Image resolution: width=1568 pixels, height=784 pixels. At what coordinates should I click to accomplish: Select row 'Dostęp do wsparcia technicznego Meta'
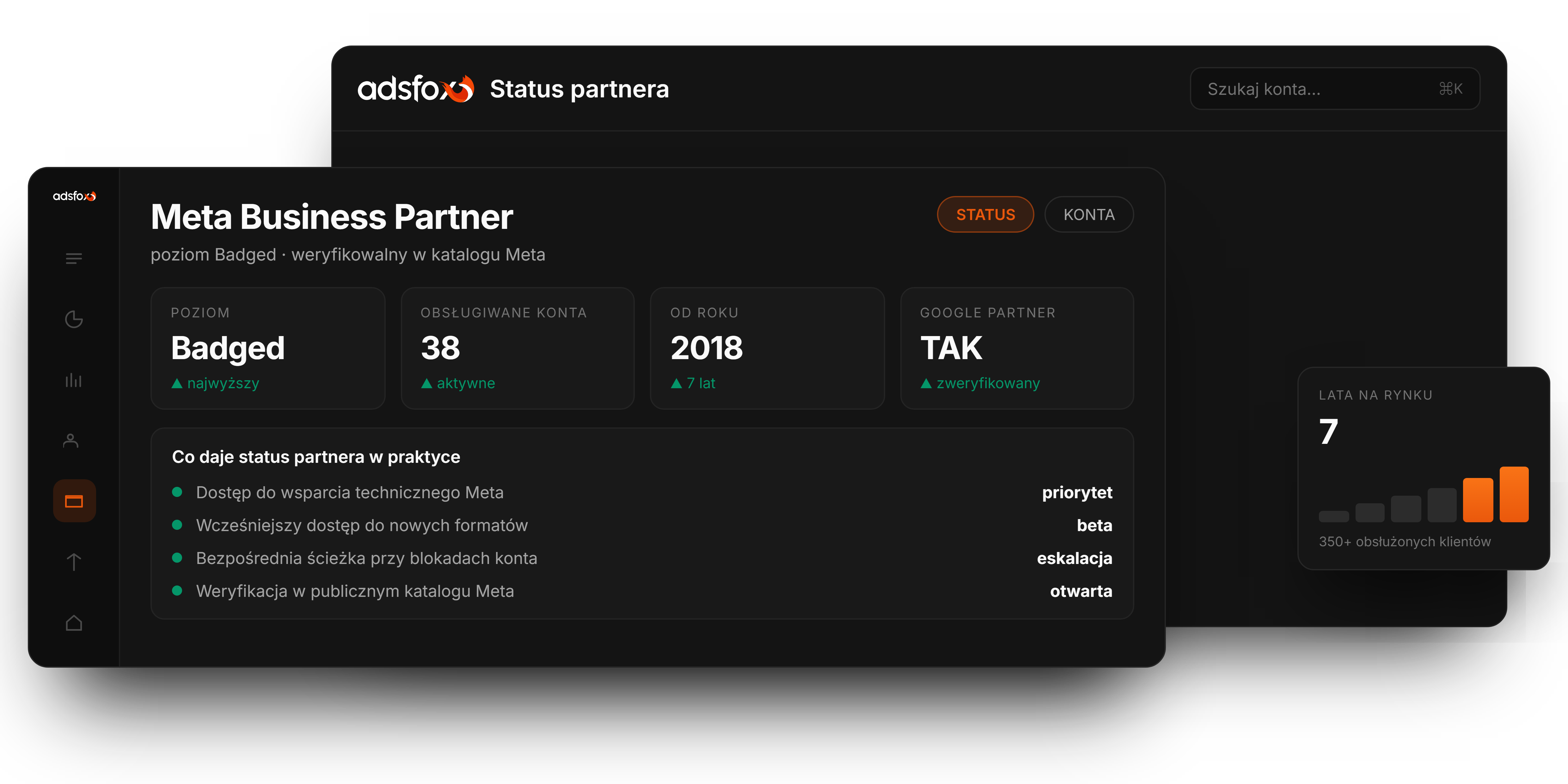click(642, 492)
